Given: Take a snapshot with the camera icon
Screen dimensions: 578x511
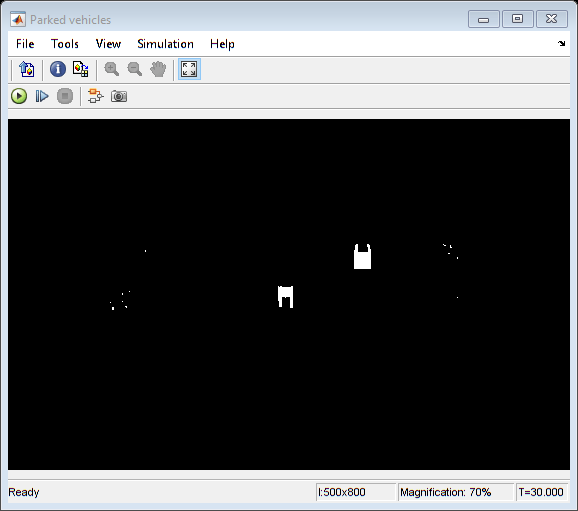Looking at the screenshot, I should click(x=119, y=96).
